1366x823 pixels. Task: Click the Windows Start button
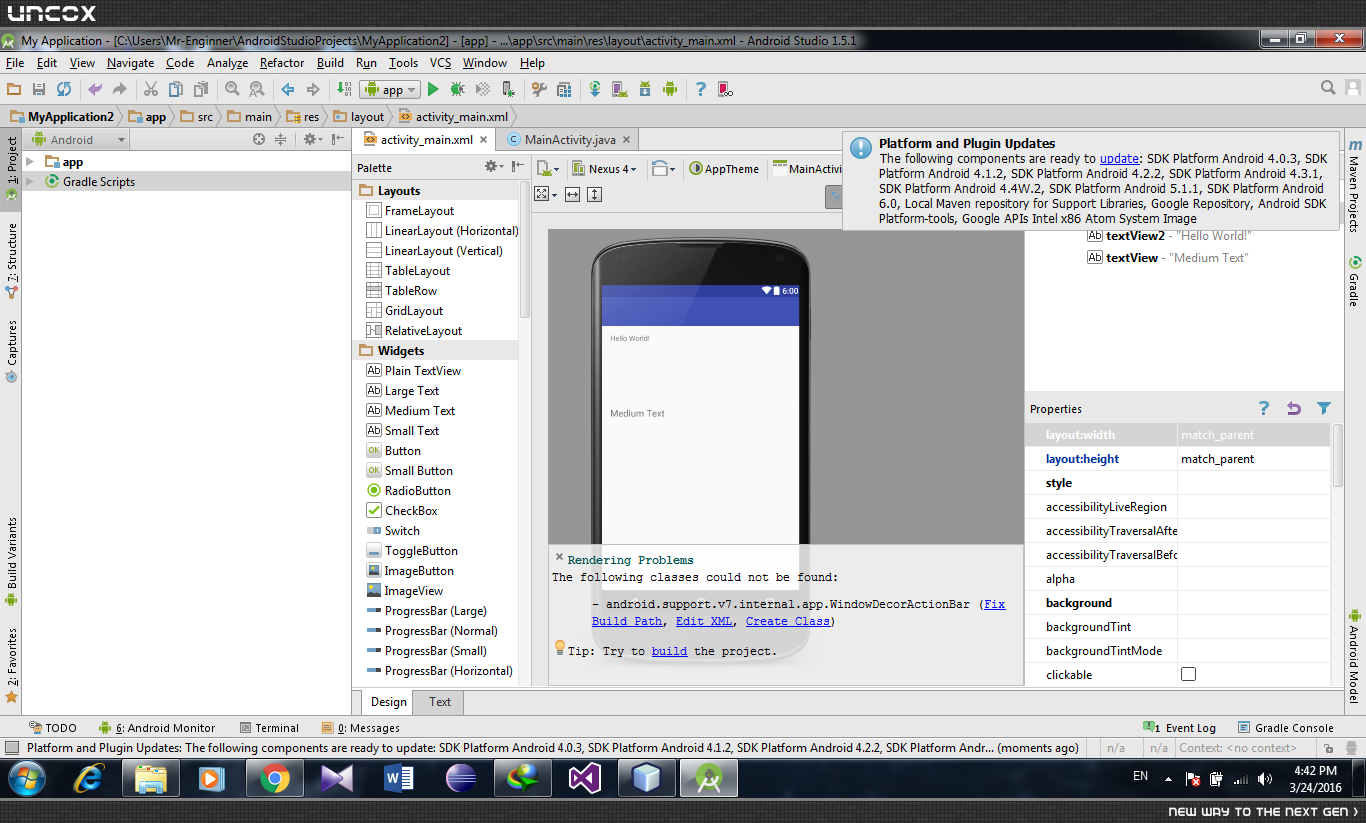(26, 778)
